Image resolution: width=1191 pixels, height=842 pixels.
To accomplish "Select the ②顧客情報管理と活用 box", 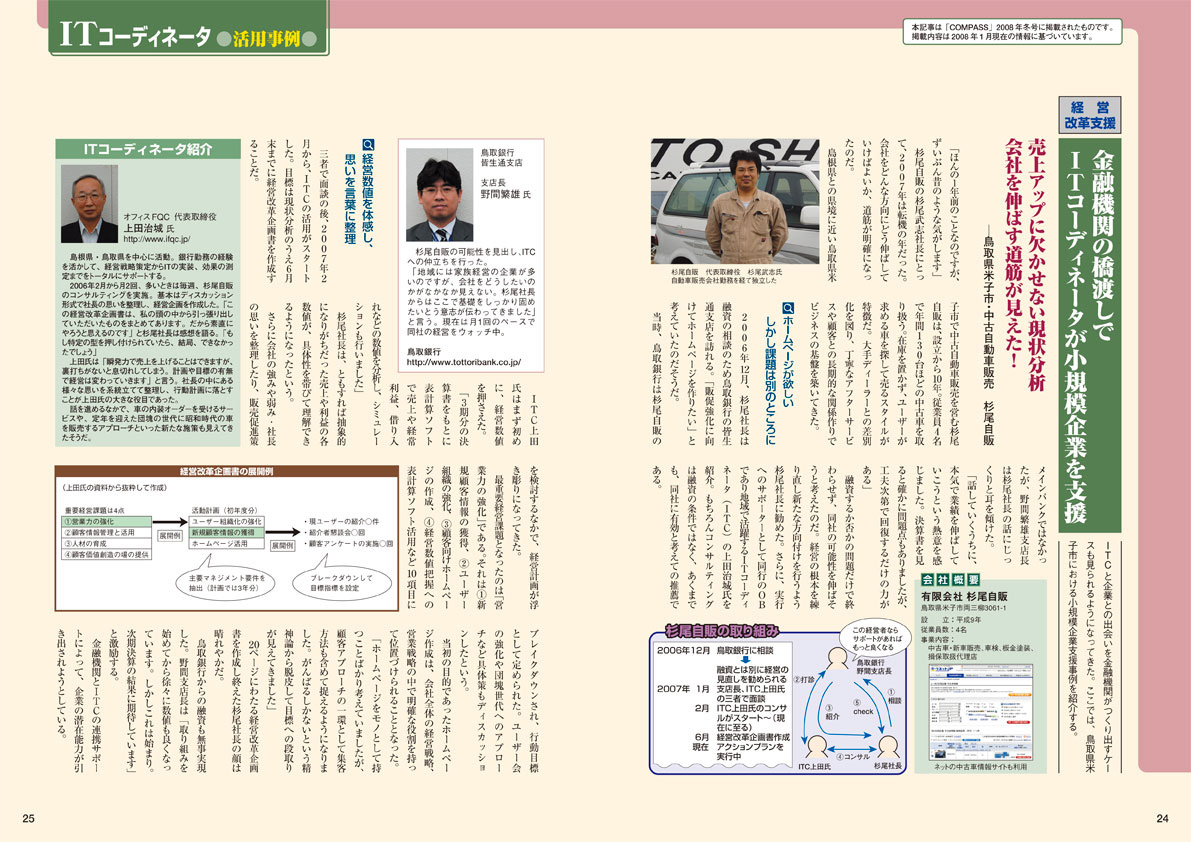I will click(106, 533).
